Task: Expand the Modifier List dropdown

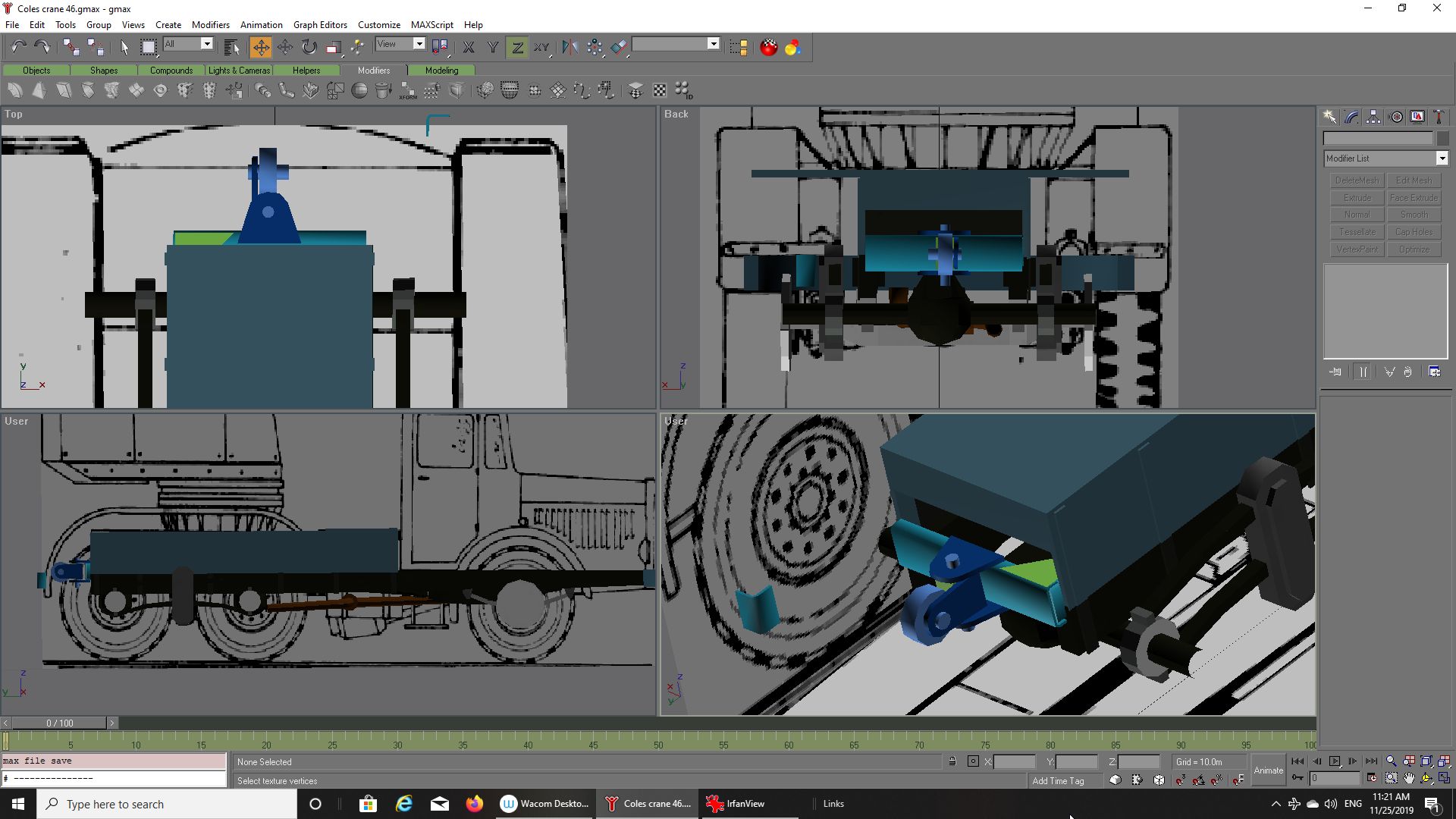Action: tap(1442, 158)
